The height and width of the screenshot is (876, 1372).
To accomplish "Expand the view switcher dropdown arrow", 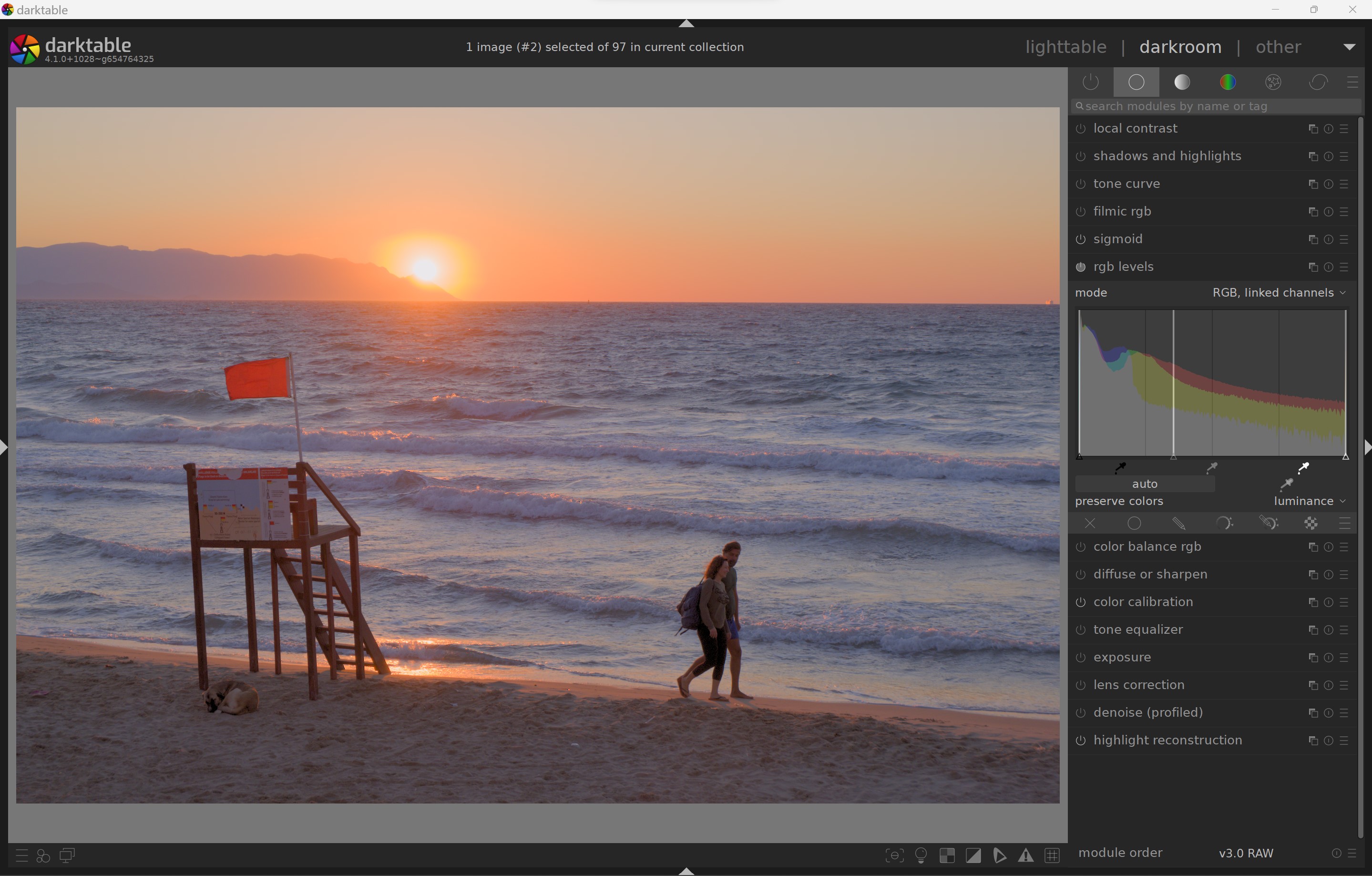I will click(1349, 47).
